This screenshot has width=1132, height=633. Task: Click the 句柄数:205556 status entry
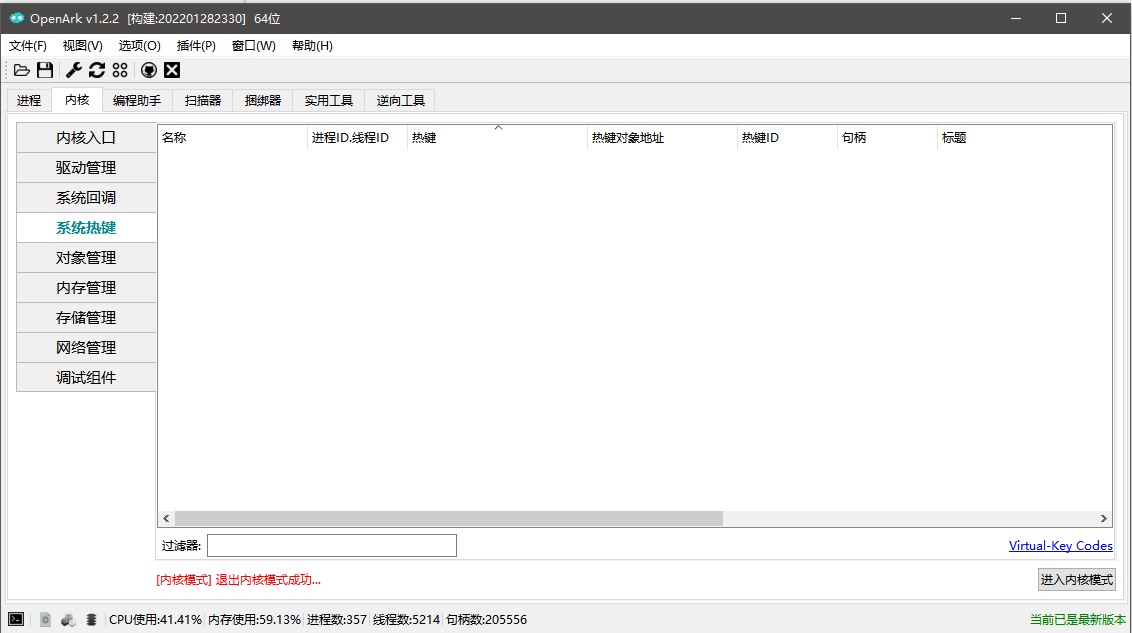click(487, 619)
